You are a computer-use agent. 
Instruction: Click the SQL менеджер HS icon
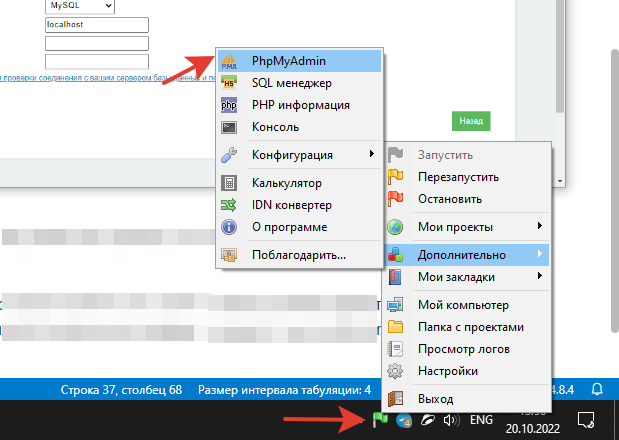tap(229, 83)
